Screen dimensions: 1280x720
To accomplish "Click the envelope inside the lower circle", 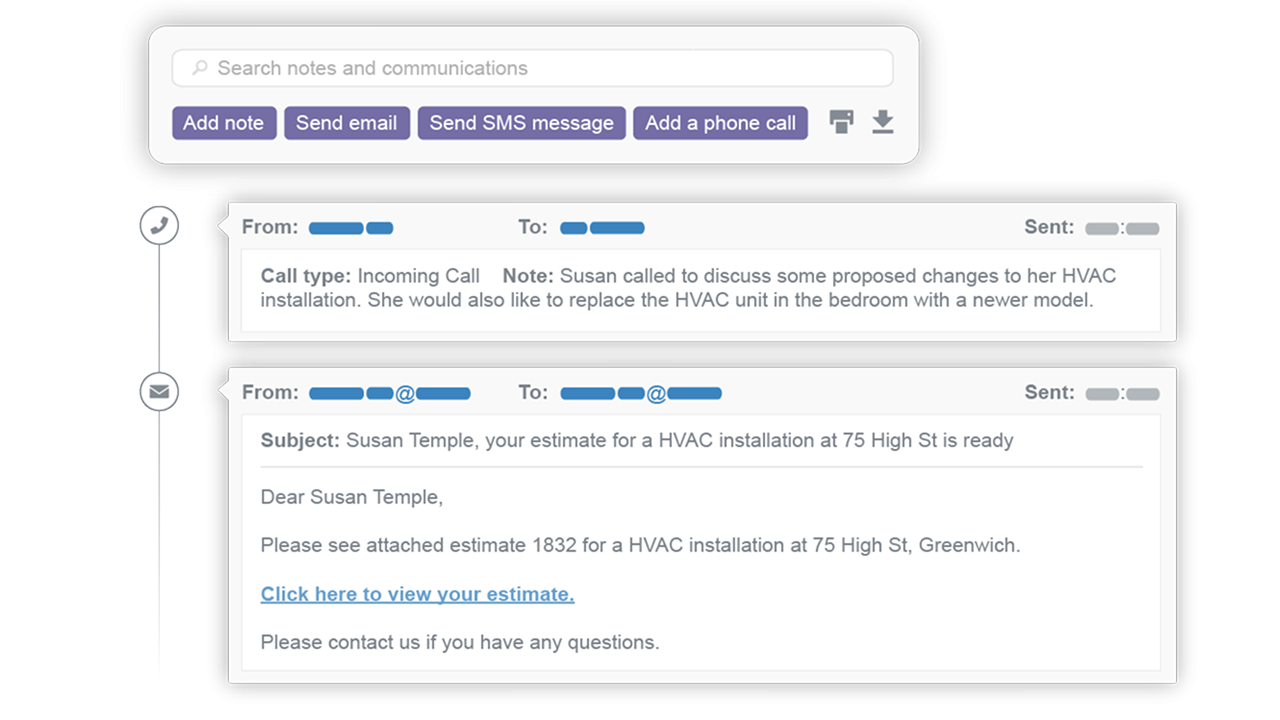I will [159, 391].
